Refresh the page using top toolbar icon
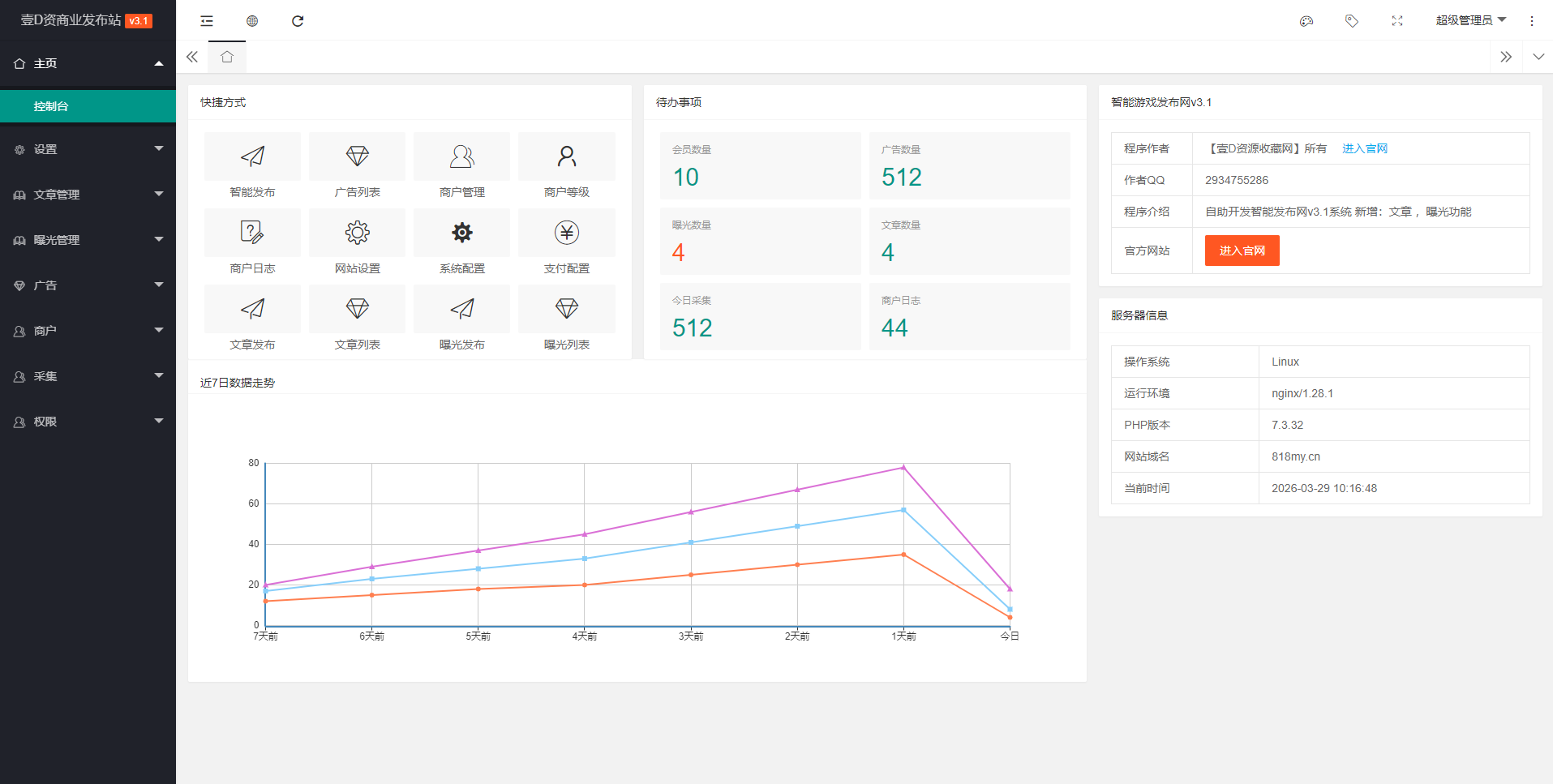 click(x=298, y=21)
